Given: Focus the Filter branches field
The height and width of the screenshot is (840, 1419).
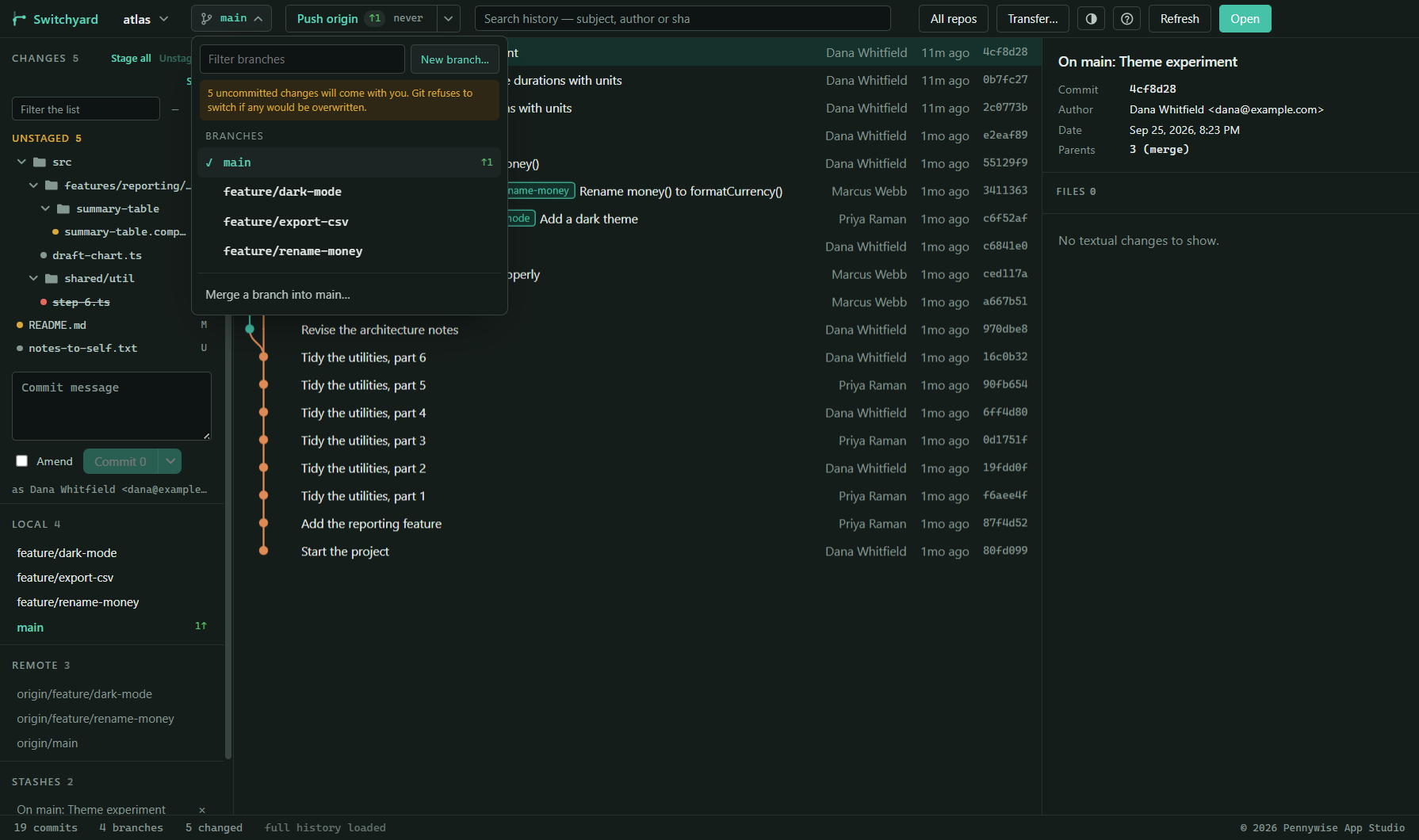Looking at the screenshot, I should click(302, 59).
